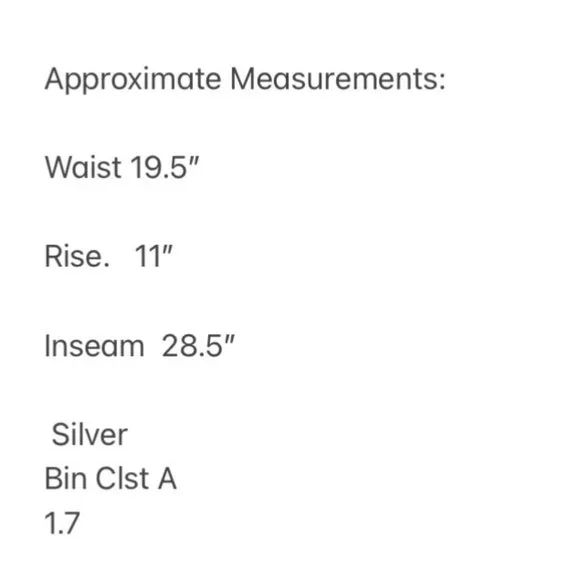Click the letter "A" after Clst
This screenshot has width=580, height=580.
coord(167,479)
